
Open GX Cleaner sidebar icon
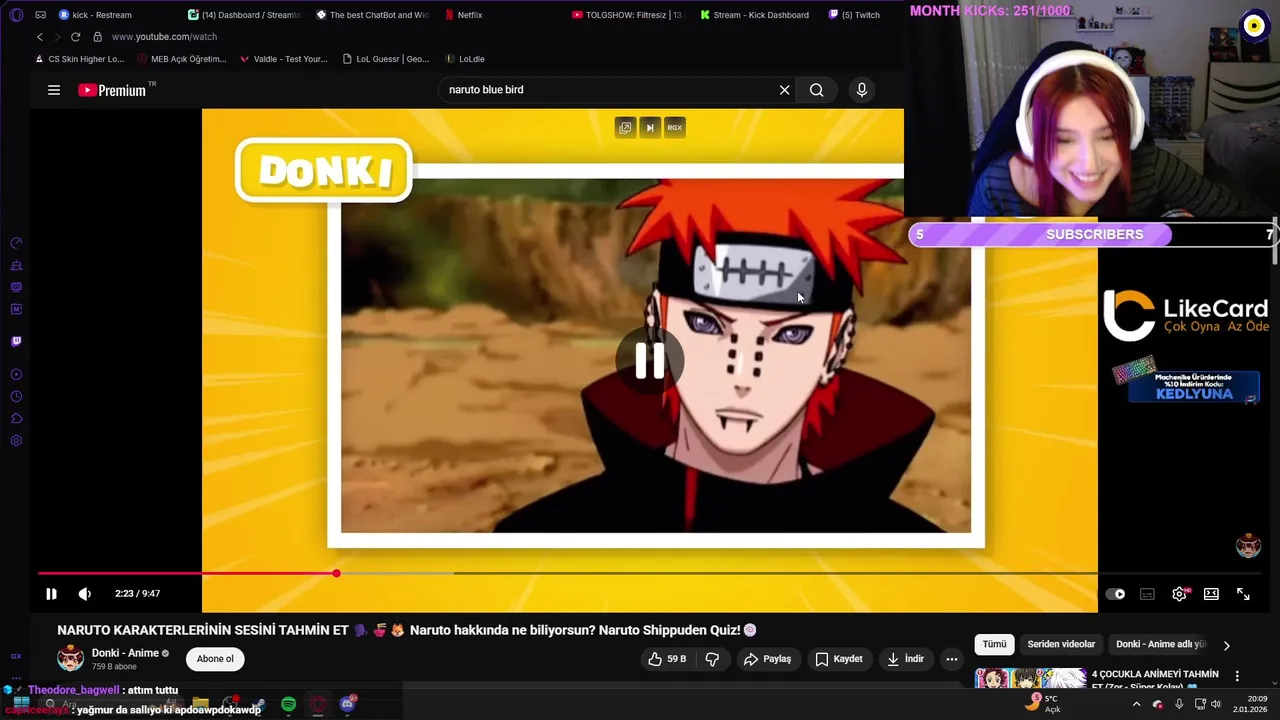click(16, 265)
